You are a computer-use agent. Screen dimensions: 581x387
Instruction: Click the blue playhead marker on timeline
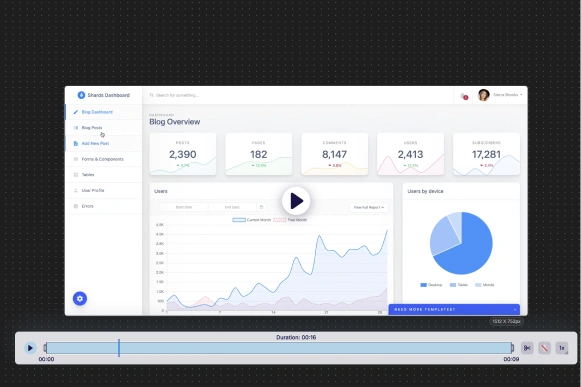(x=119, y=348)
